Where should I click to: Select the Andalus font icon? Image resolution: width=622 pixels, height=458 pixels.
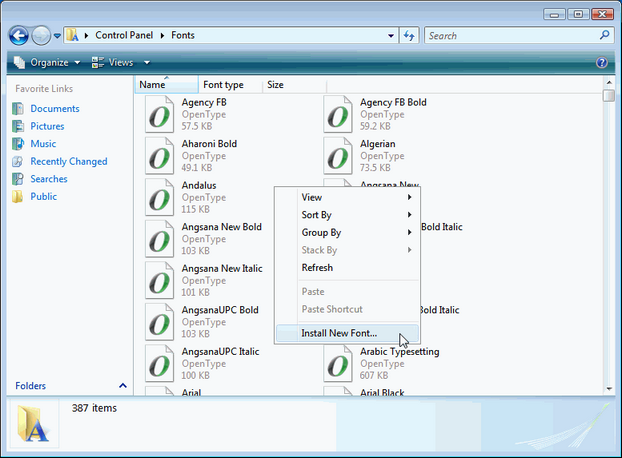point(159,197)
